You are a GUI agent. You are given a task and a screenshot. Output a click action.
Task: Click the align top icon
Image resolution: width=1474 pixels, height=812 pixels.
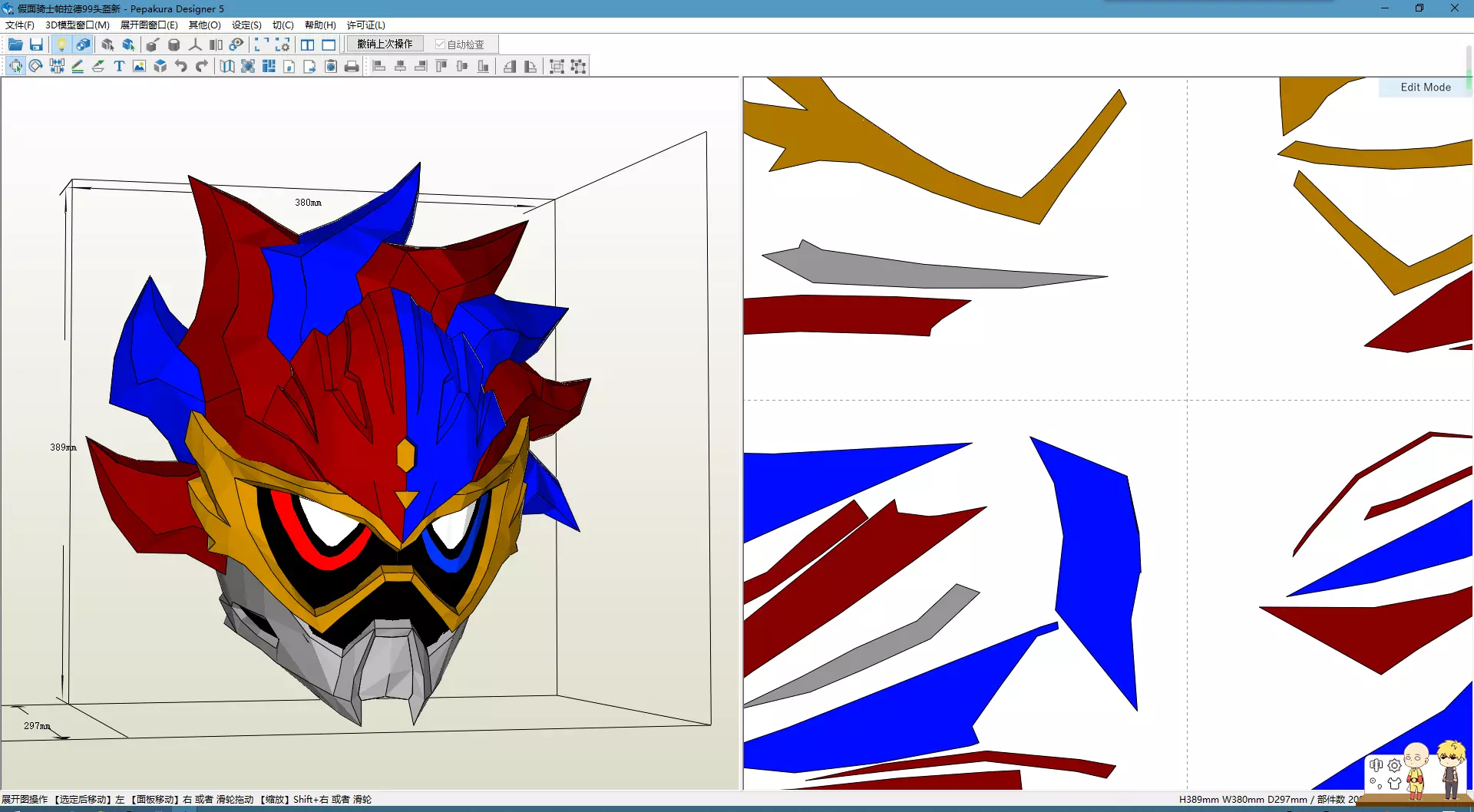(x=441, y=66)
